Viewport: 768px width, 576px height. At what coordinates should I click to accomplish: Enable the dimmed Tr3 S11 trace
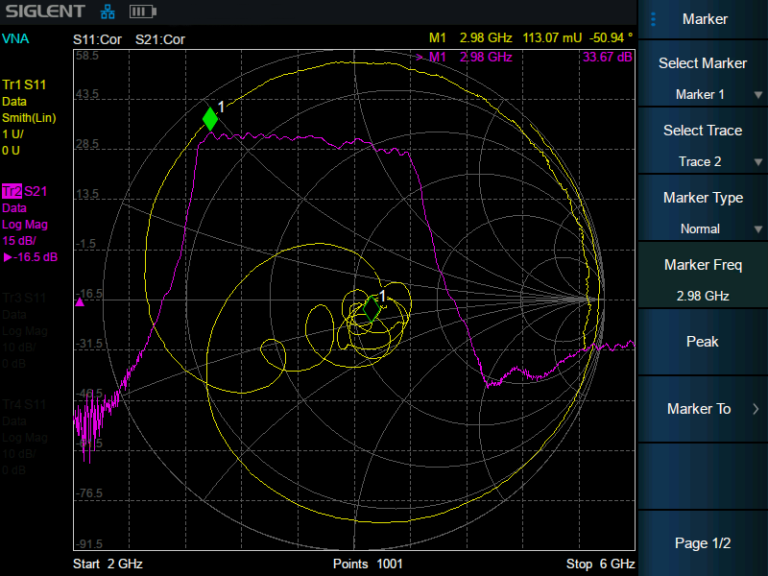click(x=24, y=298)
